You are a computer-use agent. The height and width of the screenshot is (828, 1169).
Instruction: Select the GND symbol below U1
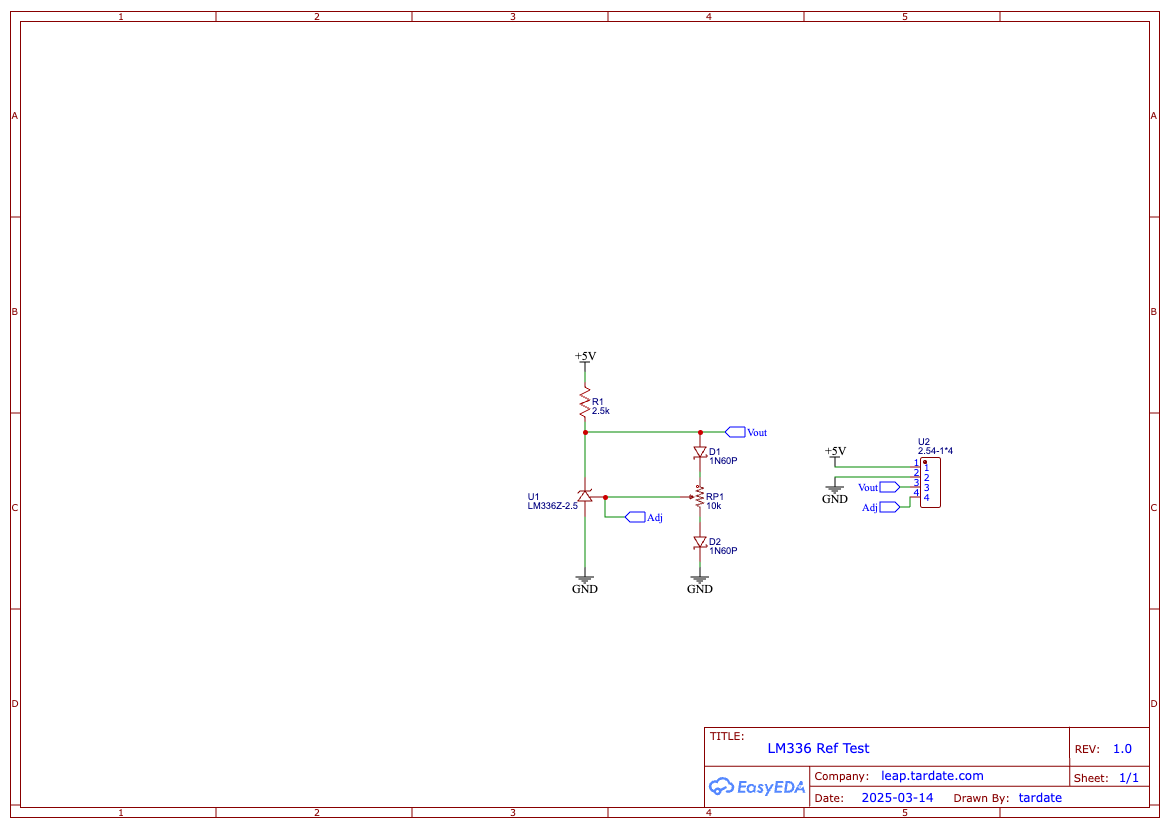click(585, 580)
